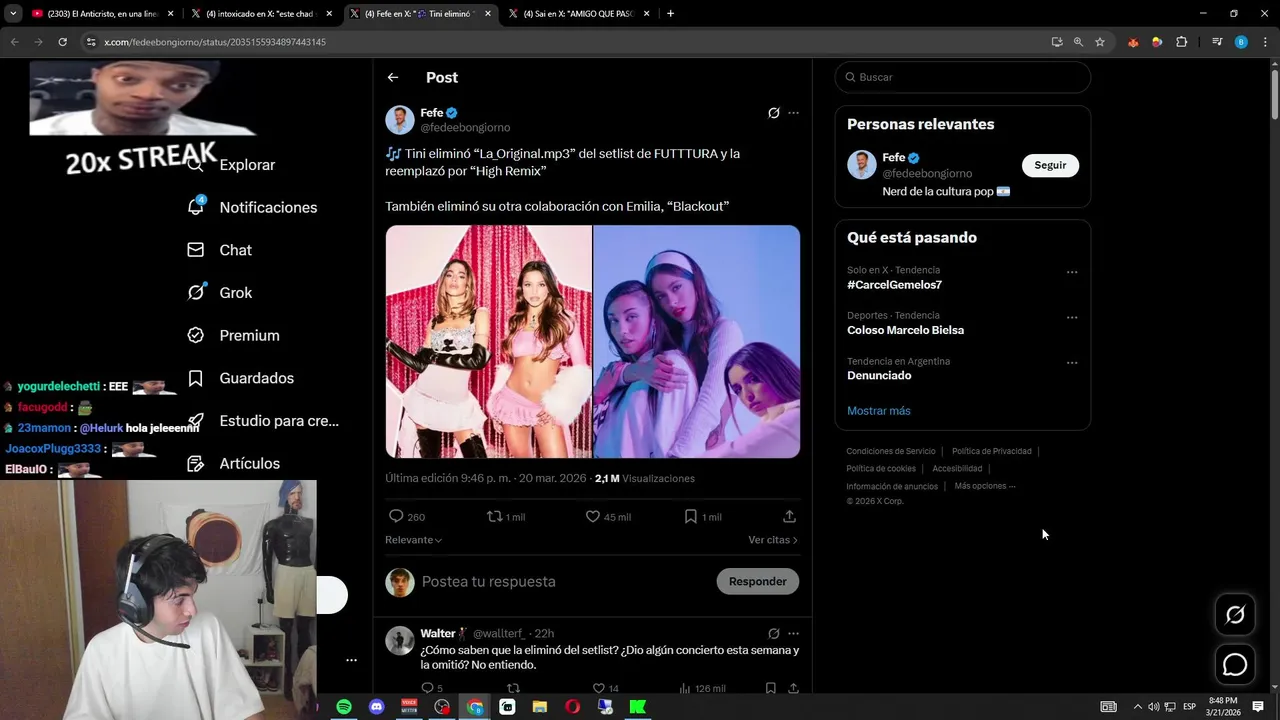1280x720 pixels.
Task: Expand Más opciones in the footer
Action: point(984,486)
